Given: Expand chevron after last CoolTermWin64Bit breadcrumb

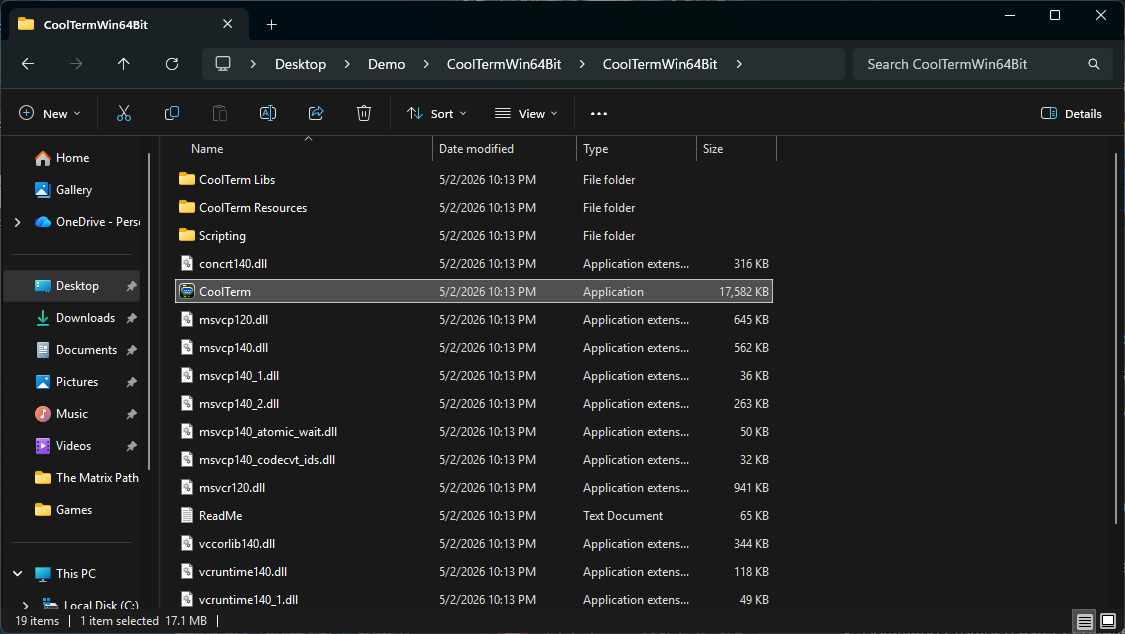Looking at the screenshot, I should (739, 64).
